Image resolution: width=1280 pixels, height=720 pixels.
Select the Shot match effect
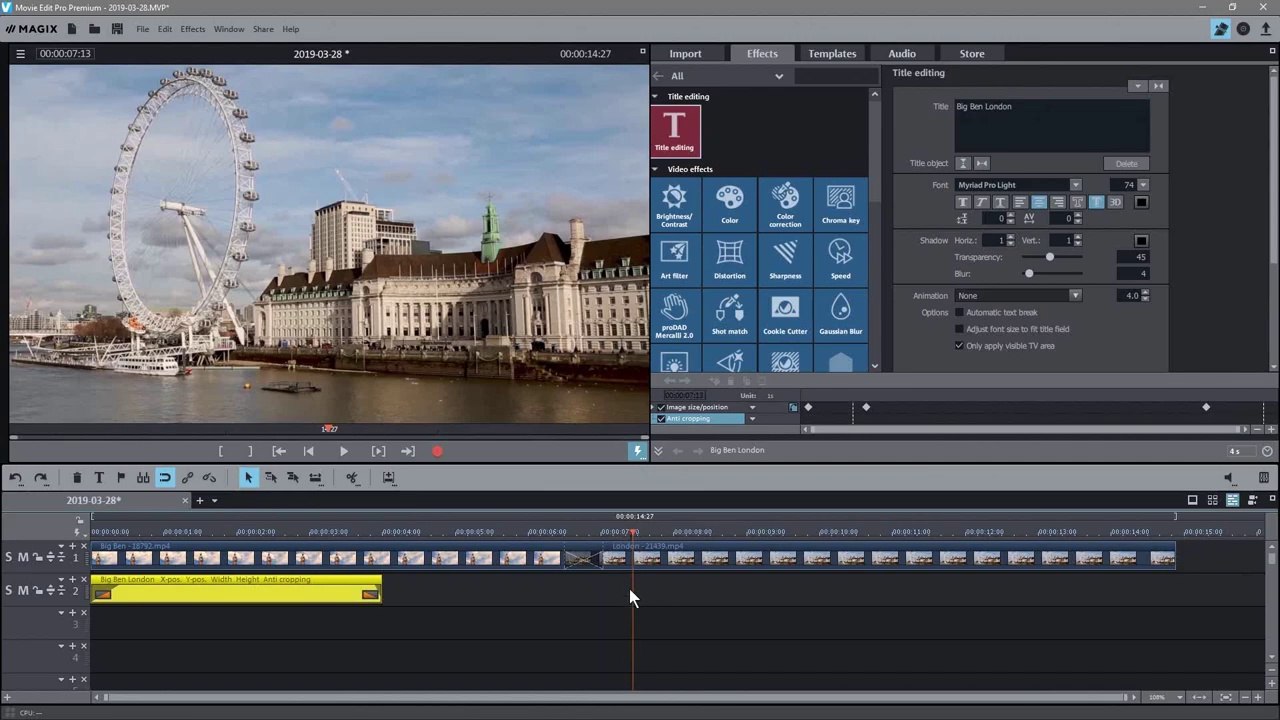tap(730, 315)
